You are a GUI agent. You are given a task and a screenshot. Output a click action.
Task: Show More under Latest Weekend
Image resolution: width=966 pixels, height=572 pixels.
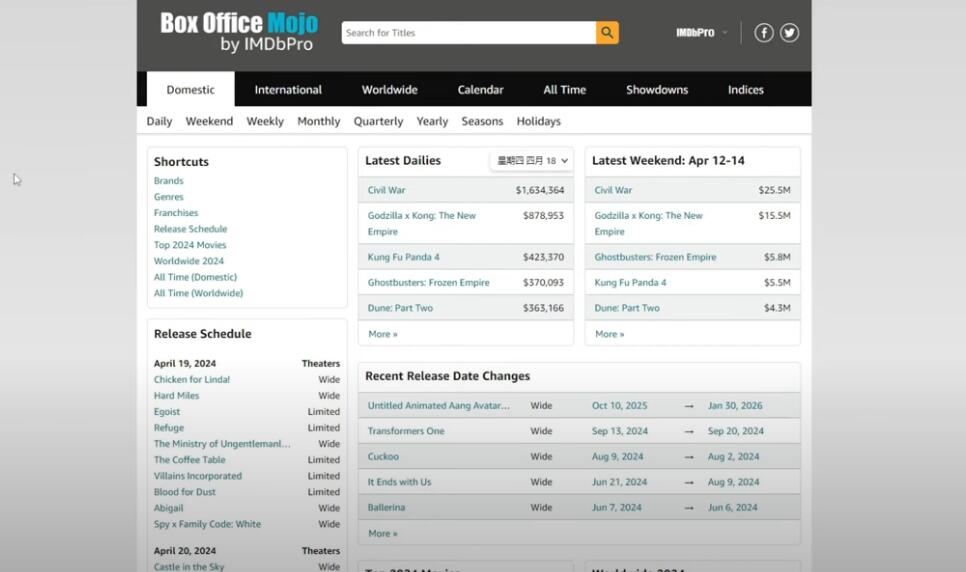tap(609, 334)
